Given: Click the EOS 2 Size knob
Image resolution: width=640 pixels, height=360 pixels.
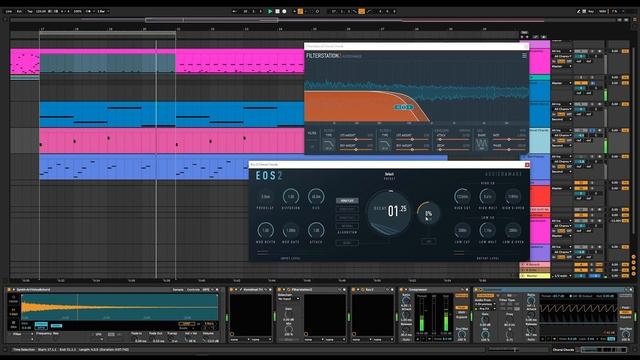Looking at the screenshot, I should click(x=316, y=197).
